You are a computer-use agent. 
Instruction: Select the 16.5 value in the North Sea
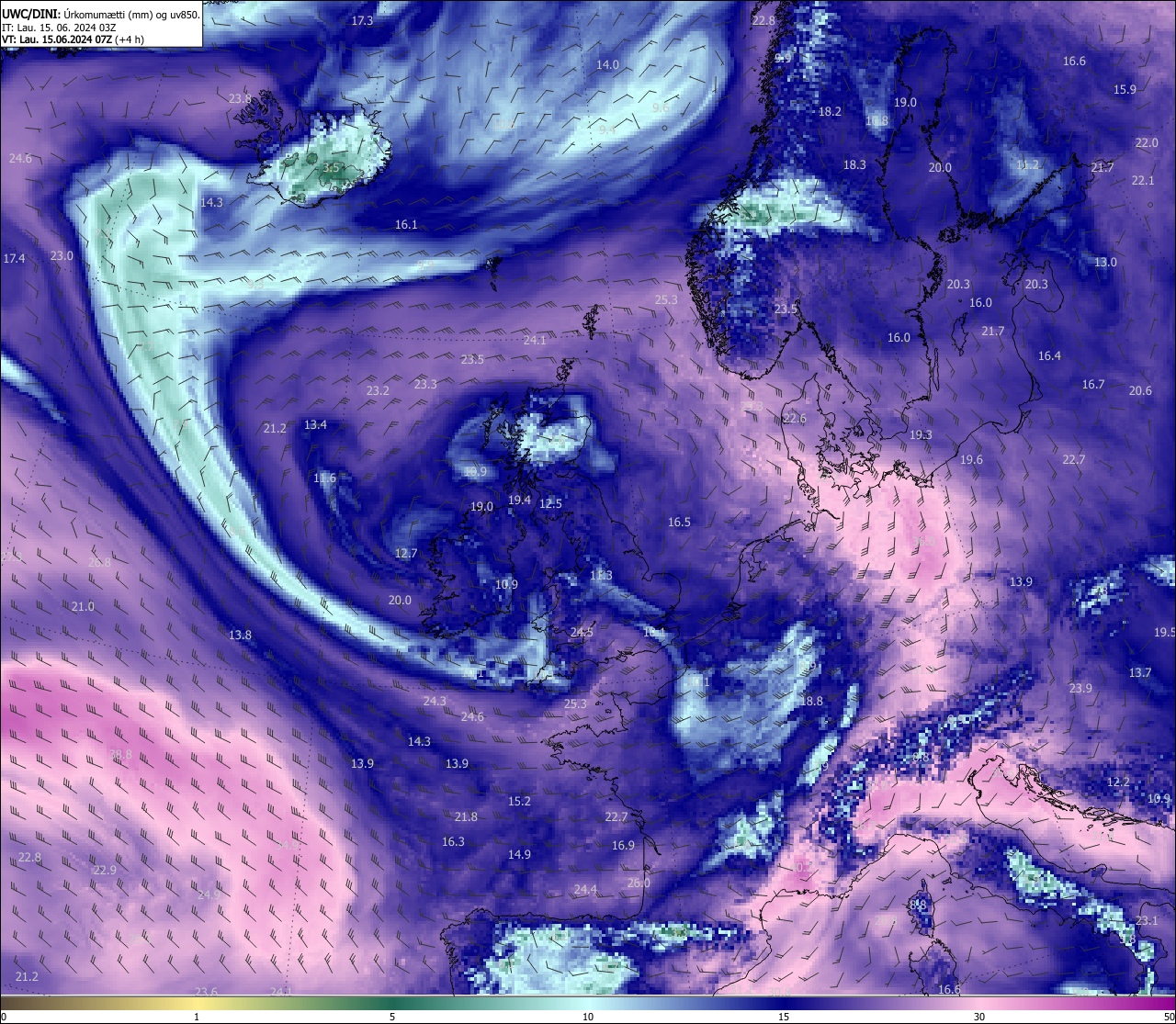679,522
